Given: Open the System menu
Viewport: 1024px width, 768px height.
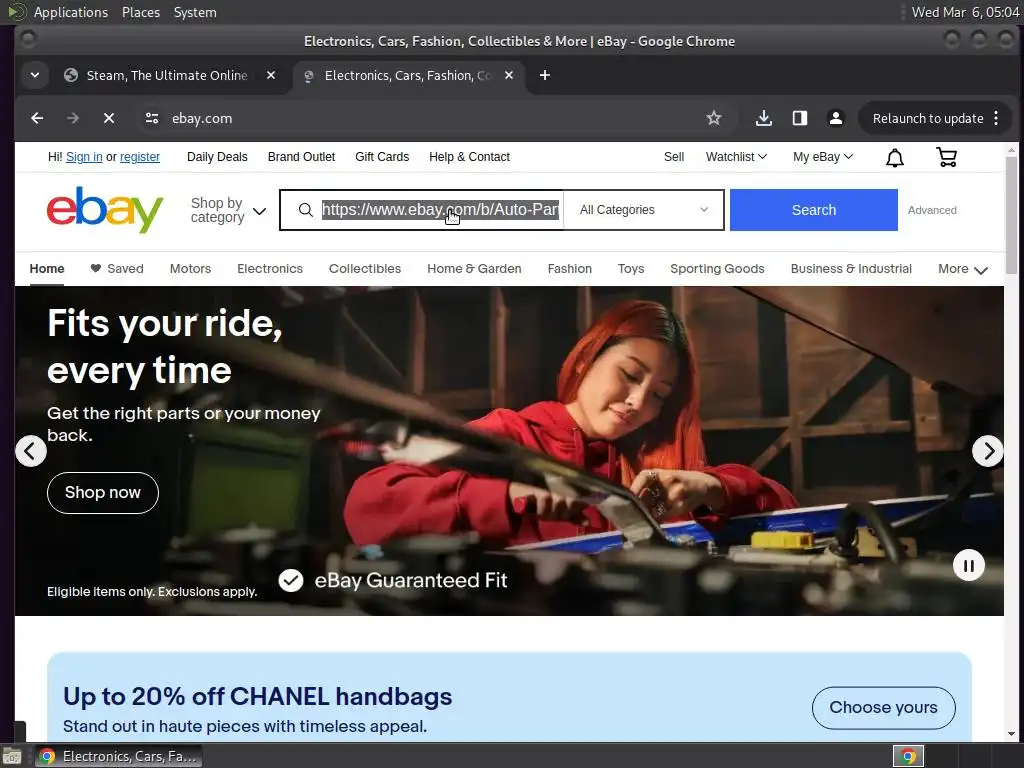Looking at the screenshot, I should (x=195, y=12).
